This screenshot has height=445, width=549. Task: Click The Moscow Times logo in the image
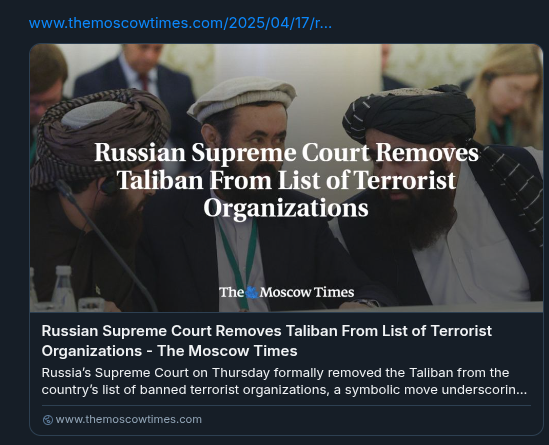tap(286, 292)
